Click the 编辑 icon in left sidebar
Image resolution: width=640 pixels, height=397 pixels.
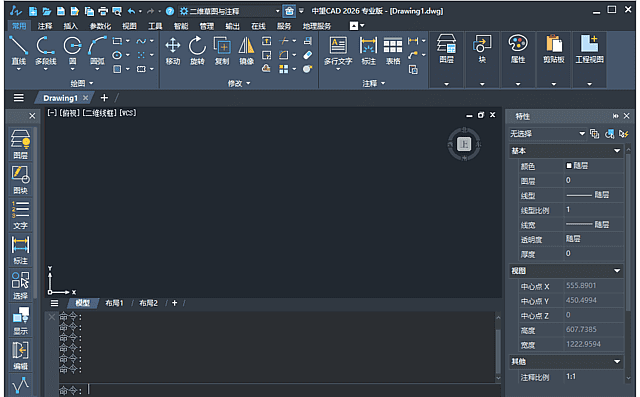tap(20, 355)
